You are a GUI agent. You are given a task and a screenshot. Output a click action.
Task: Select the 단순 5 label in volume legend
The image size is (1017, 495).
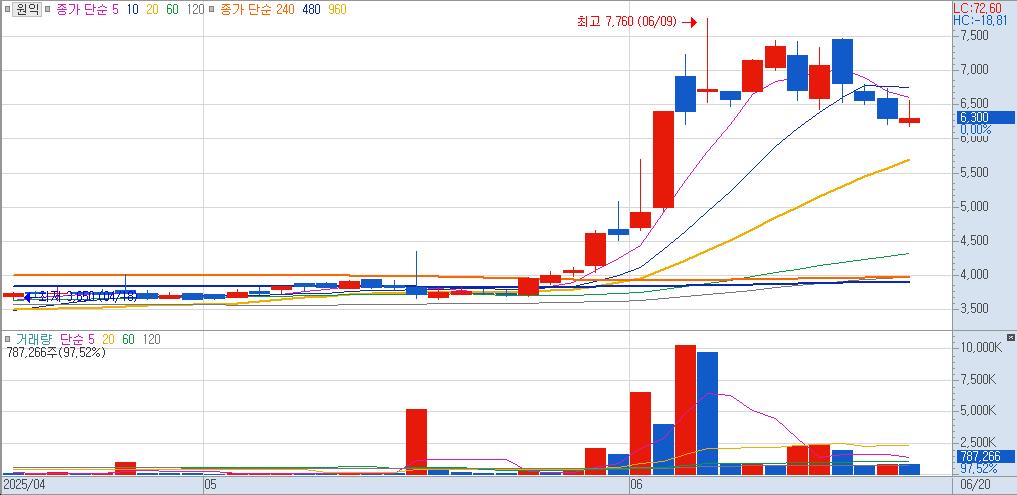click(x=77, y=339)
